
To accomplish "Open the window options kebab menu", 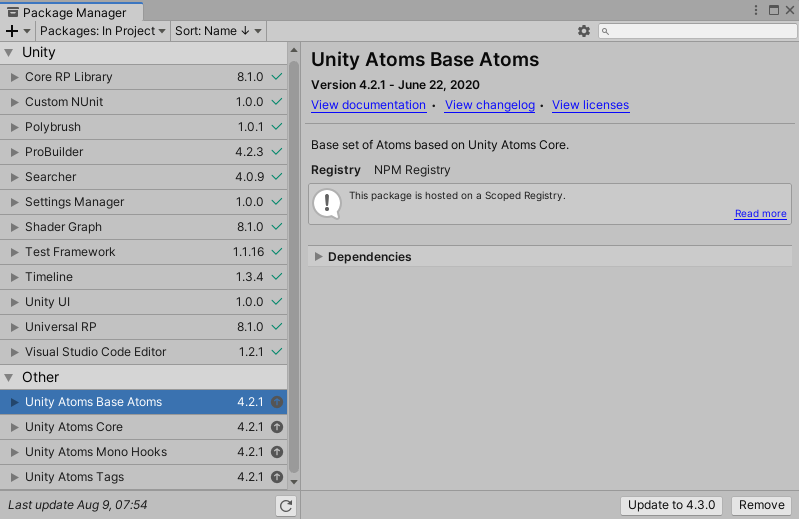I will [756, 10].
